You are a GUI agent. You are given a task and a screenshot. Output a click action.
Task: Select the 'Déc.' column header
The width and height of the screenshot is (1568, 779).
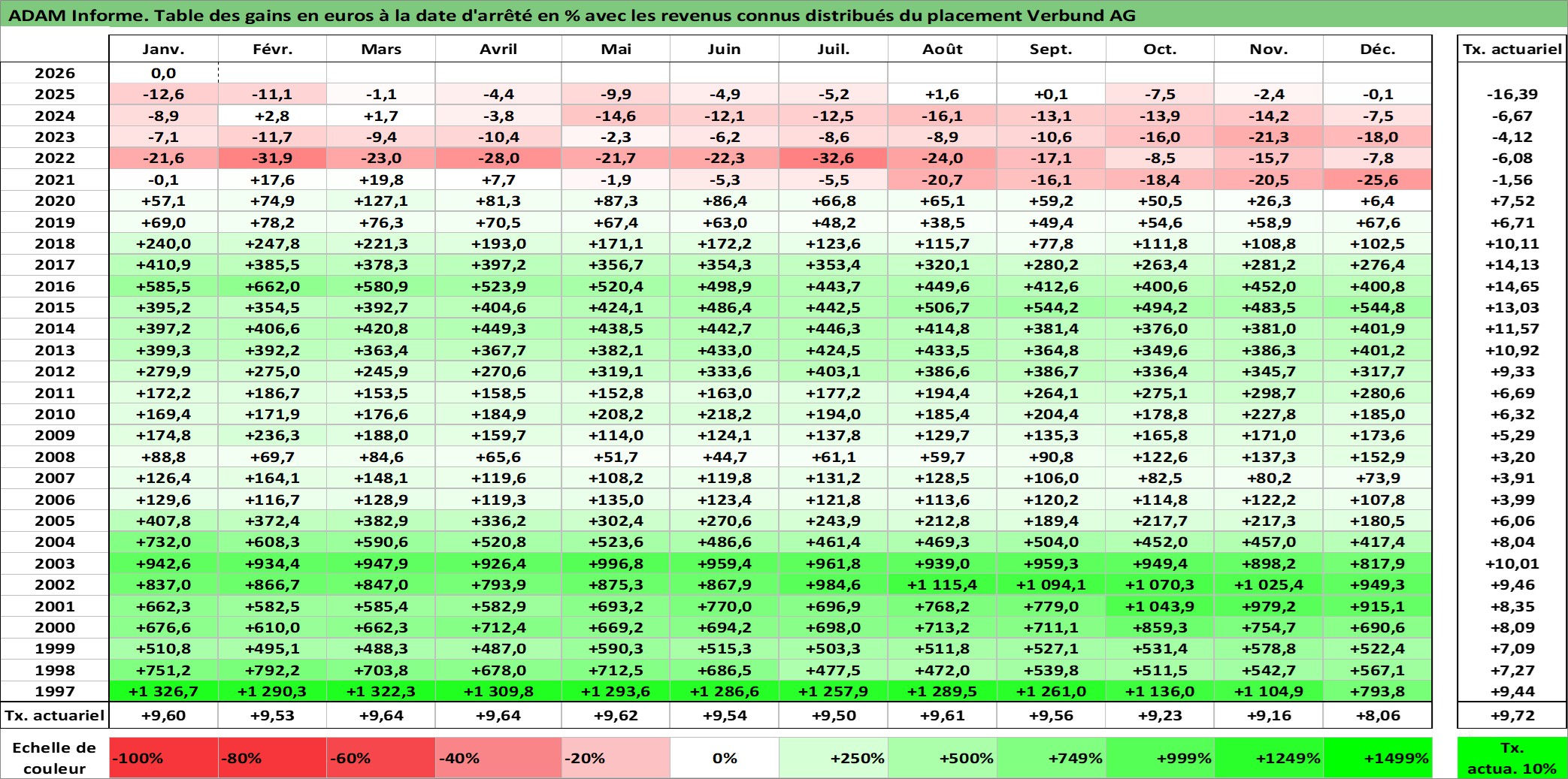(1378, 49)
